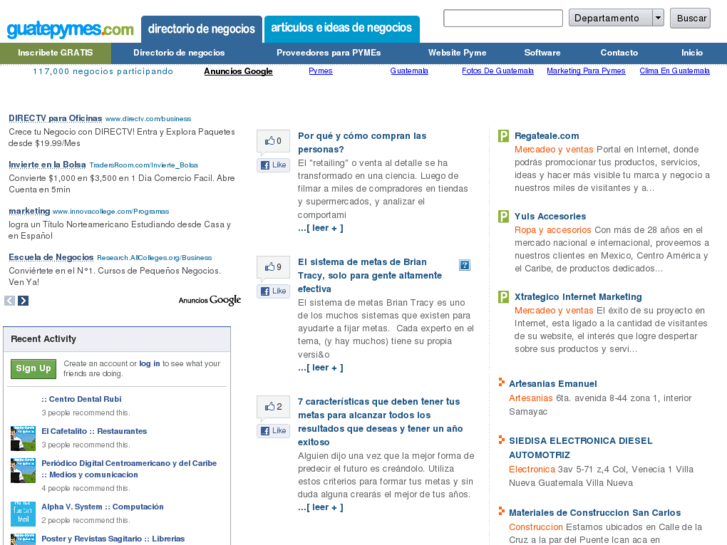
Task: Click 'leer +' under Brian Tracy article
Action: pos(320,368)
